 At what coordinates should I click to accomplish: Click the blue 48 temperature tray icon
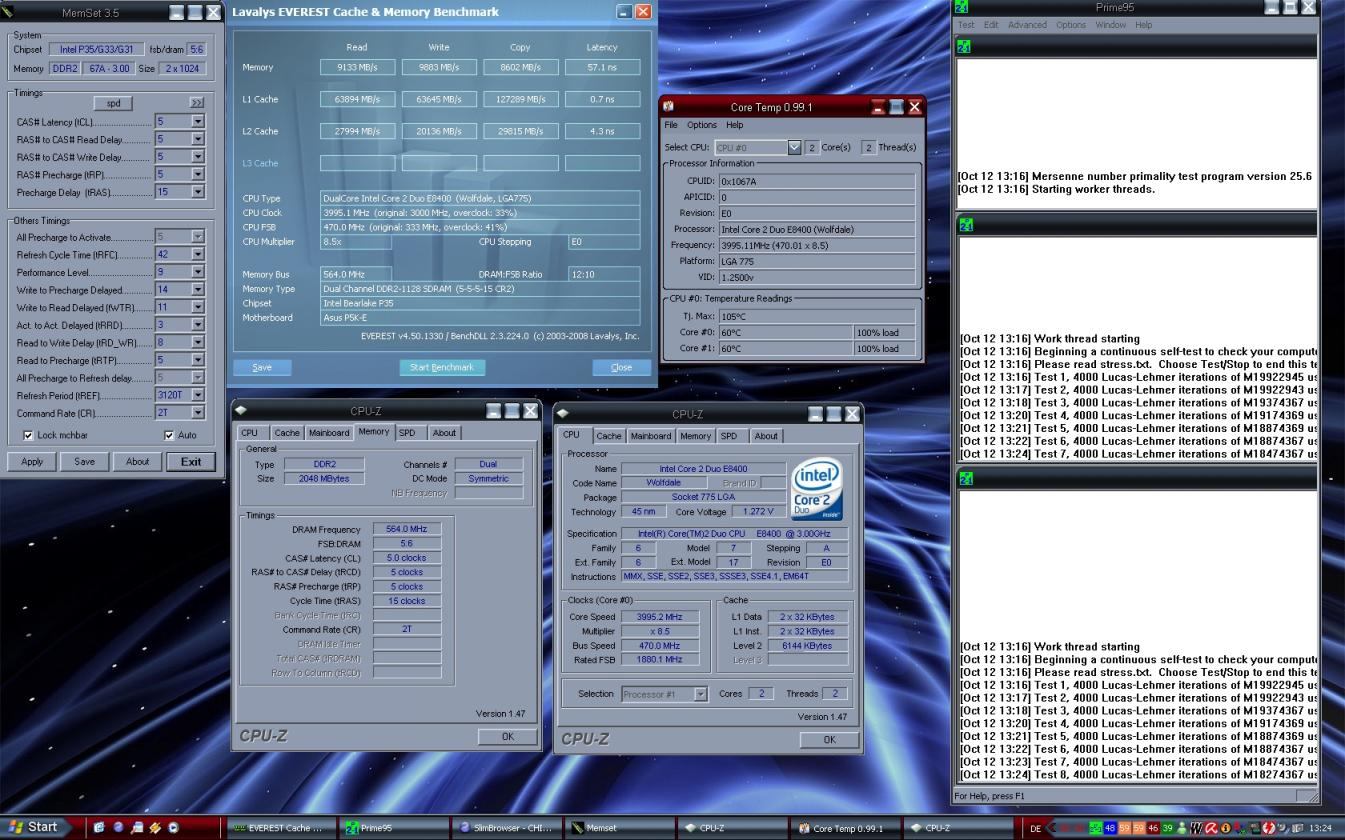pyautogui.click(x=1110, y=828)
